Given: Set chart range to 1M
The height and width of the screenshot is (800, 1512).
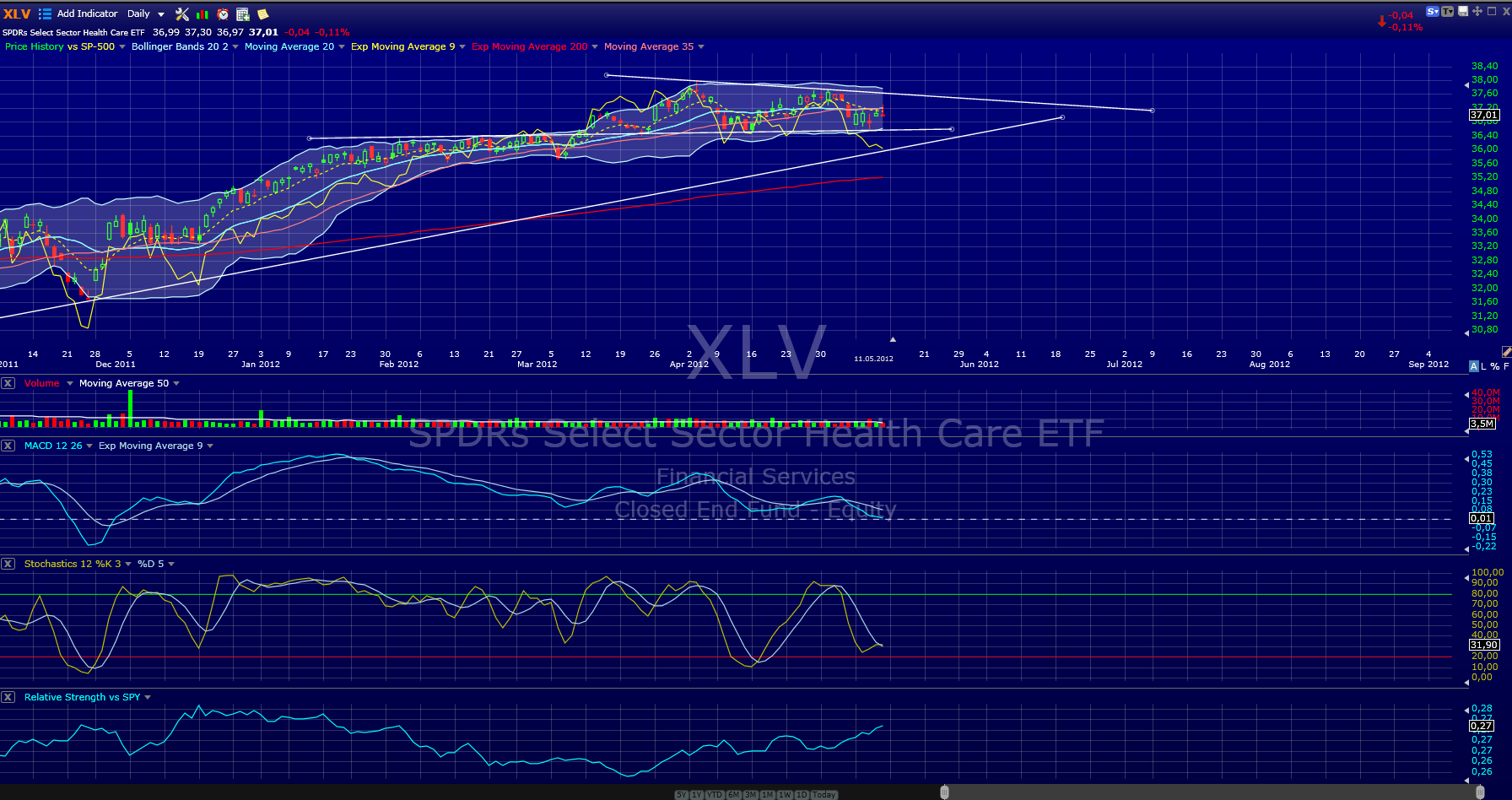Looking at the screenshot, I should (768, 795).
